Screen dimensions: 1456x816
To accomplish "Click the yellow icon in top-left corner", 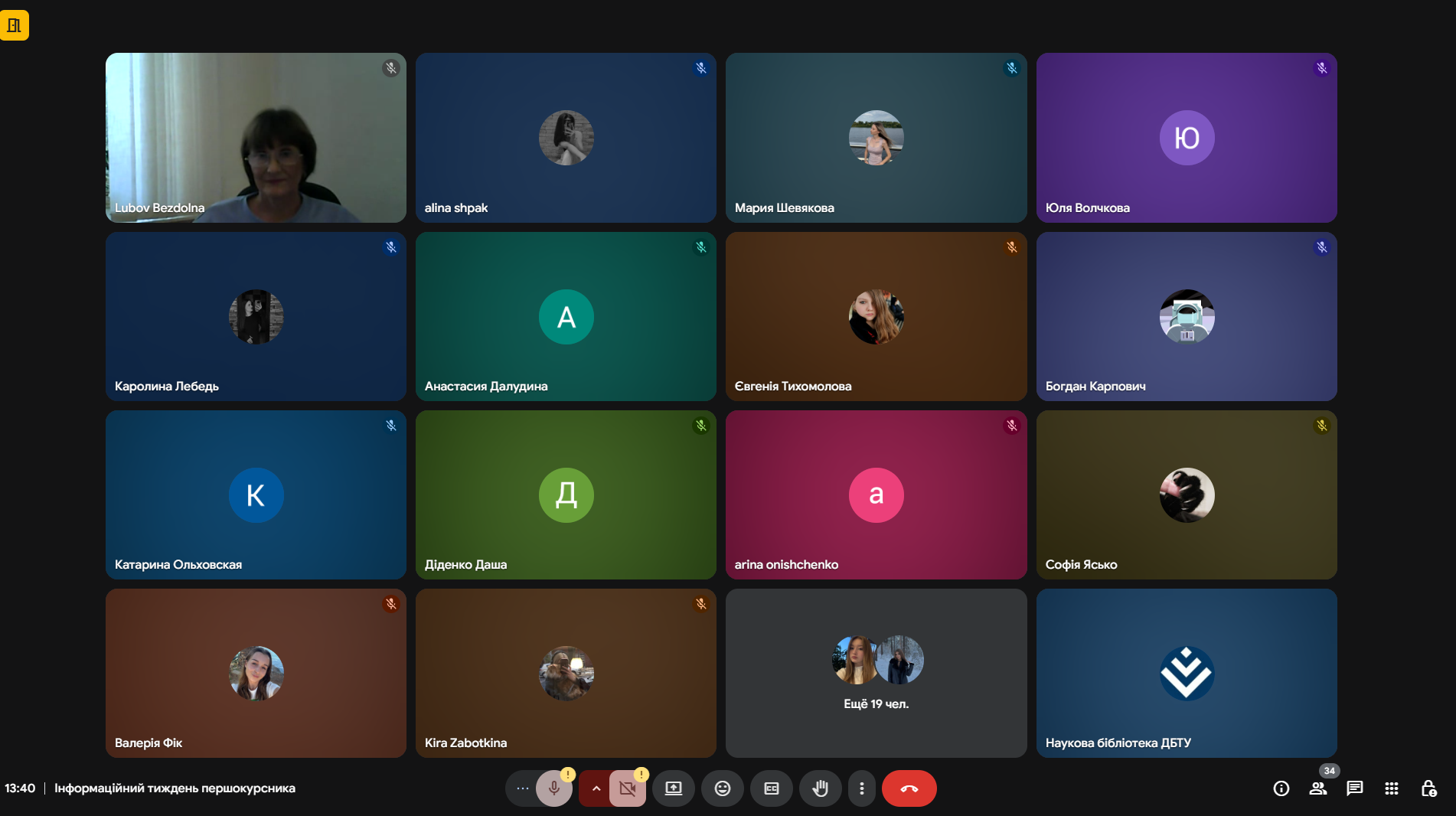I will [15, 25].
